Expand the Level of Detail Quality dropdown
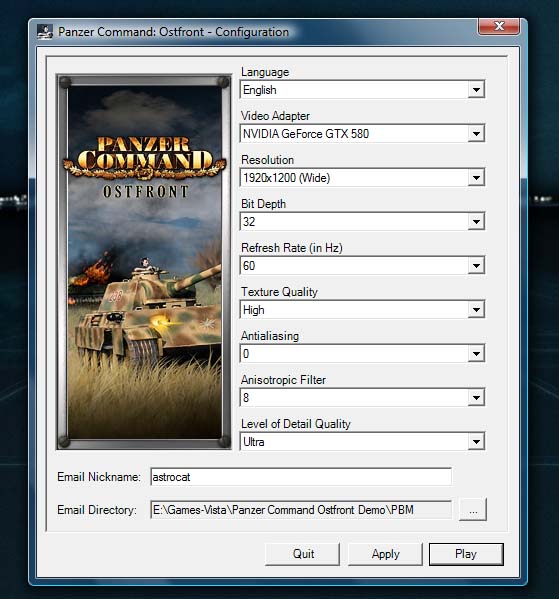 coord(362,442)
